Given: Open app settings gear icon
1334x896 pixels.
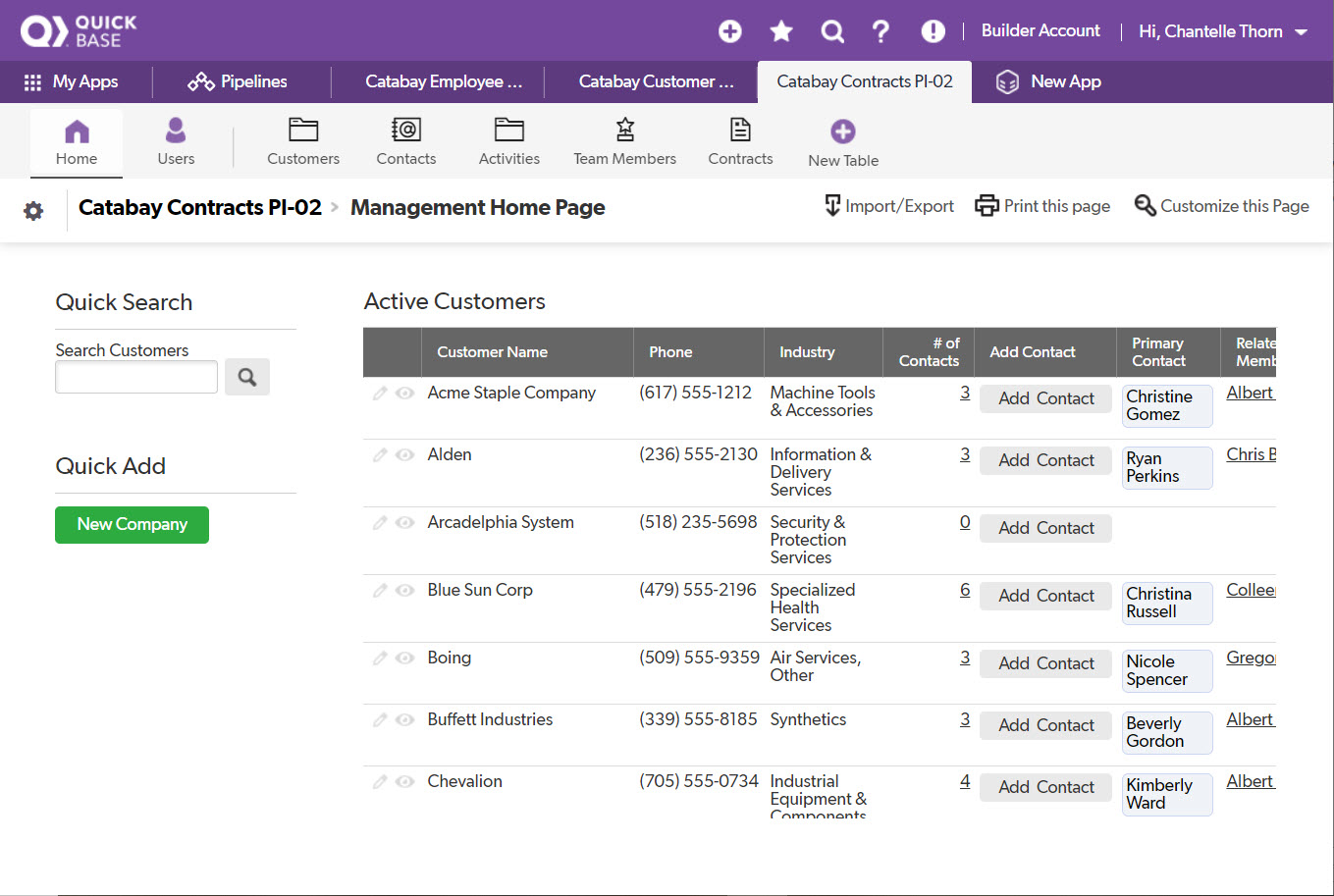Looking at the screenshot, I should point(33,211).
